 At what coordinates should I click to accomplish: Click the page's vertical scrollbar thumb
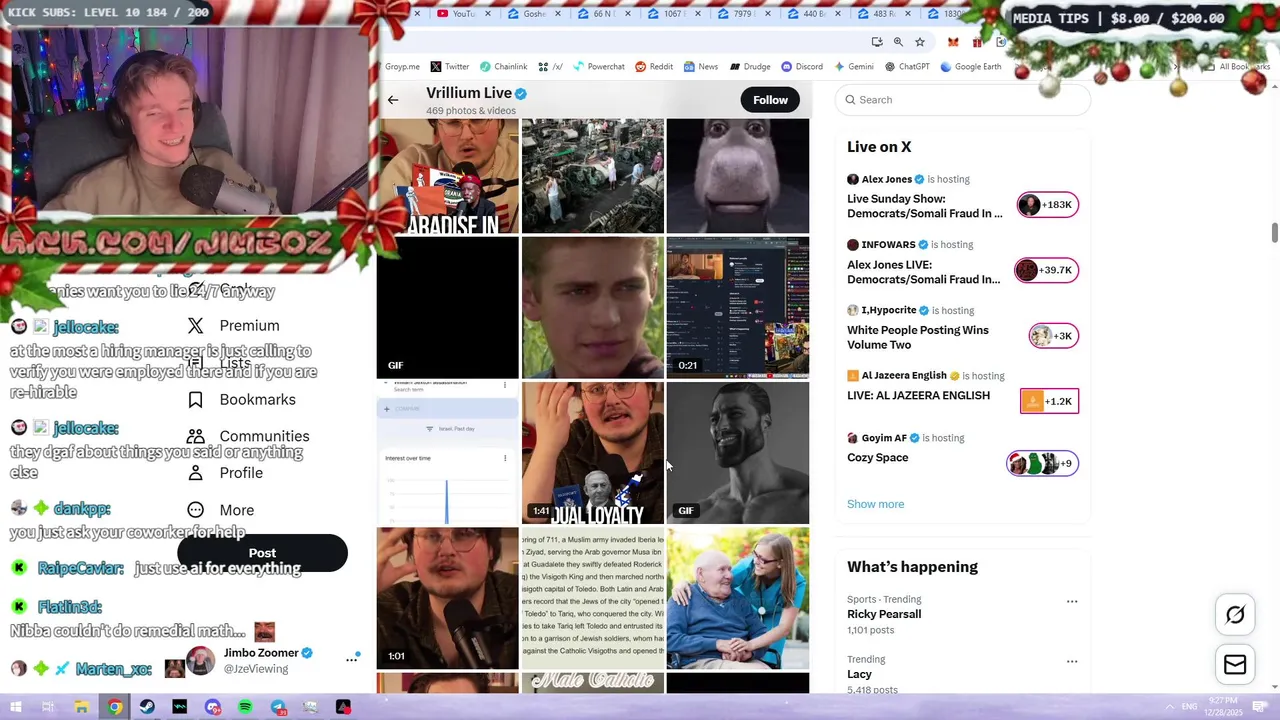tap(1274, 232)
